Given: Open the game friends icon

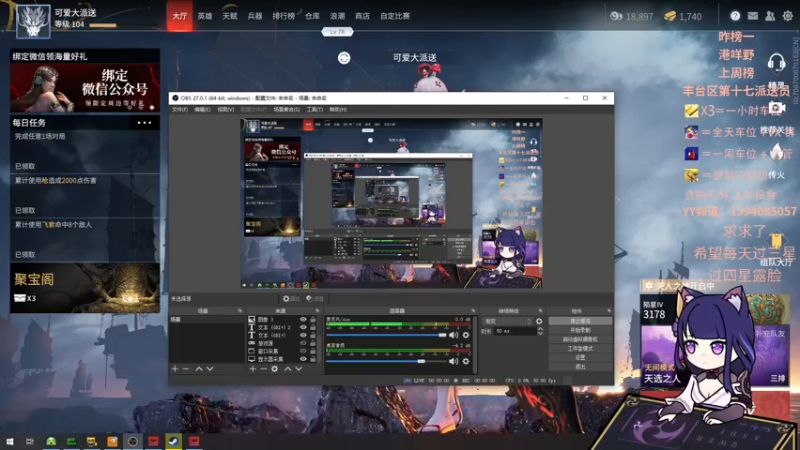Looking at the screenshot, I should point(770,16).
